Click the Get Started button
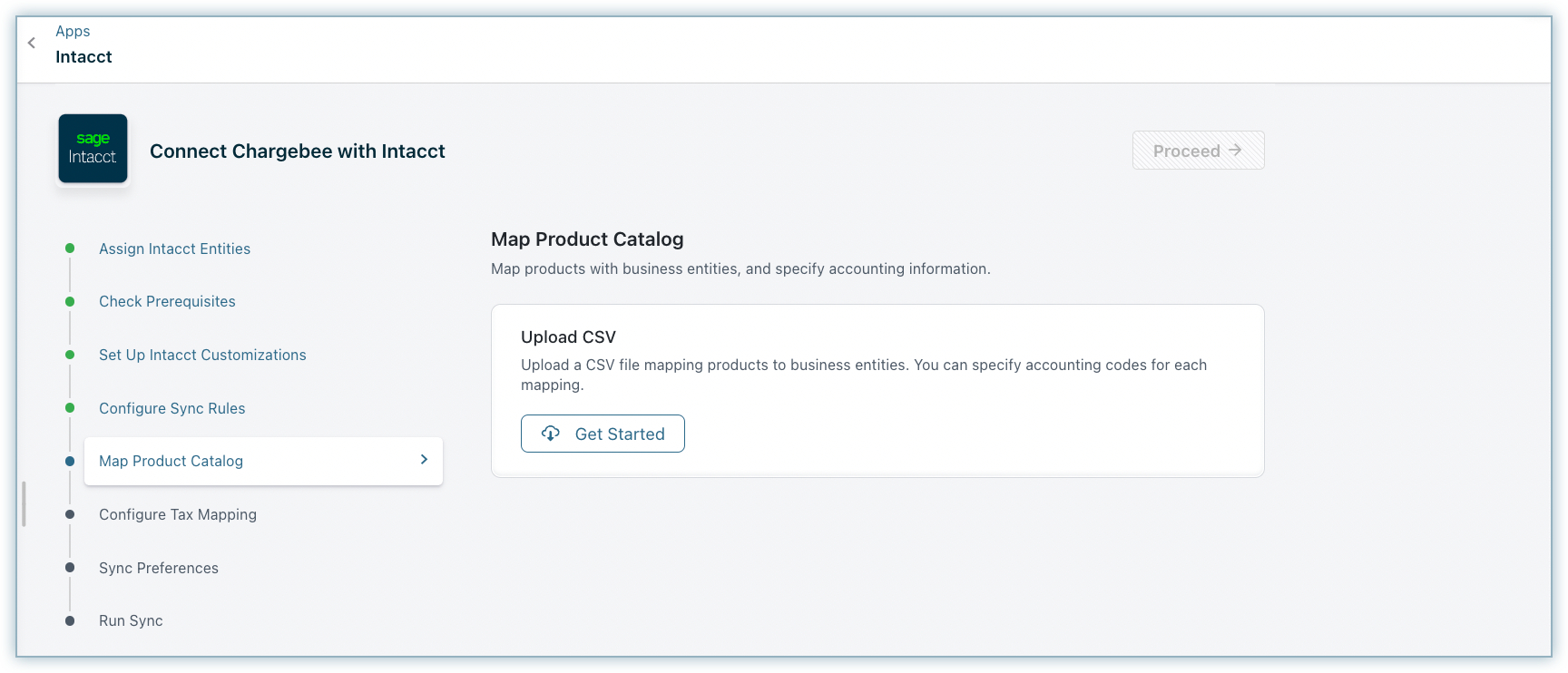 (x=603, y=434)
